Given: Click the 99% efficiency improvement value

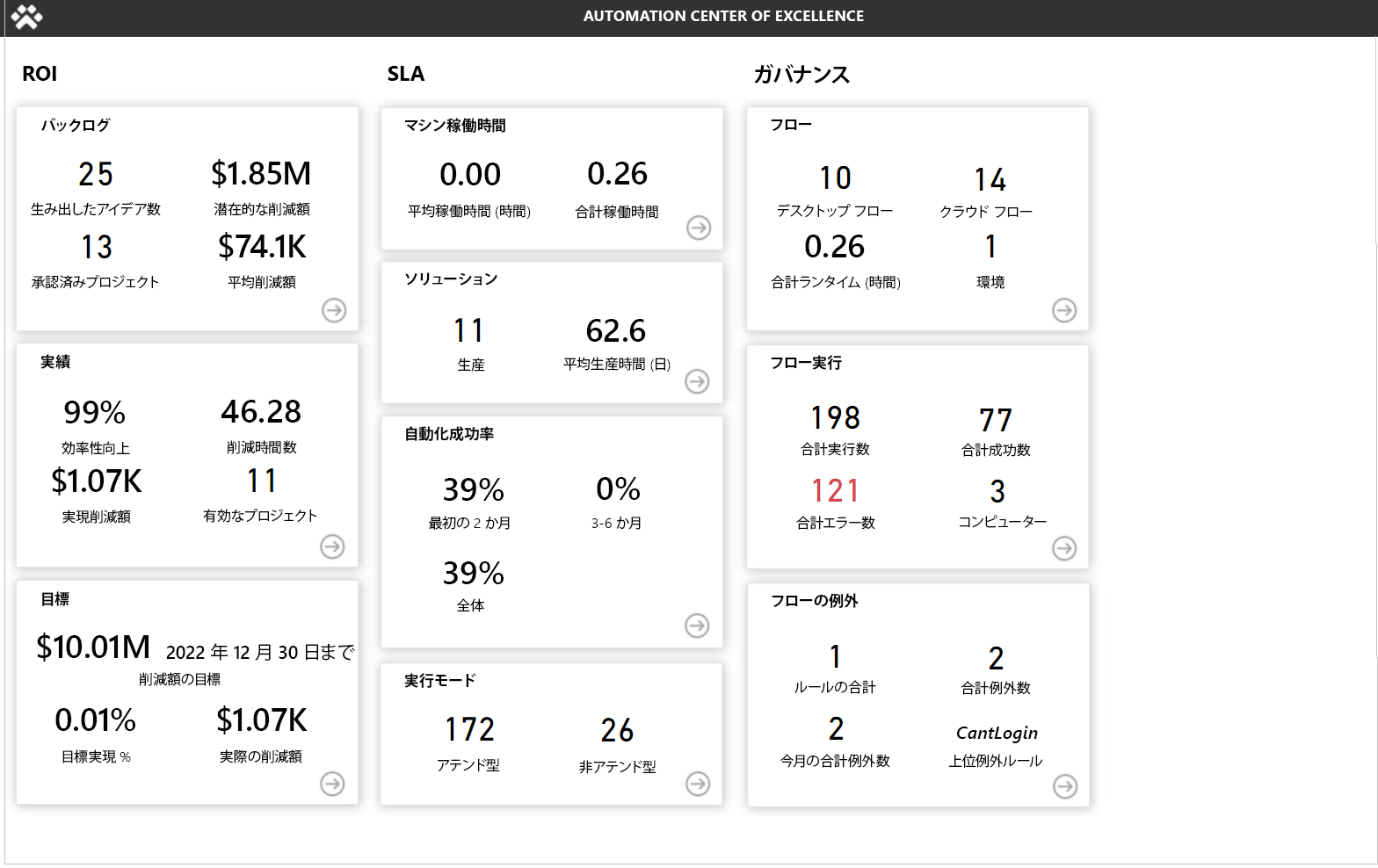Looking at the screenshot, I should 95,412.
